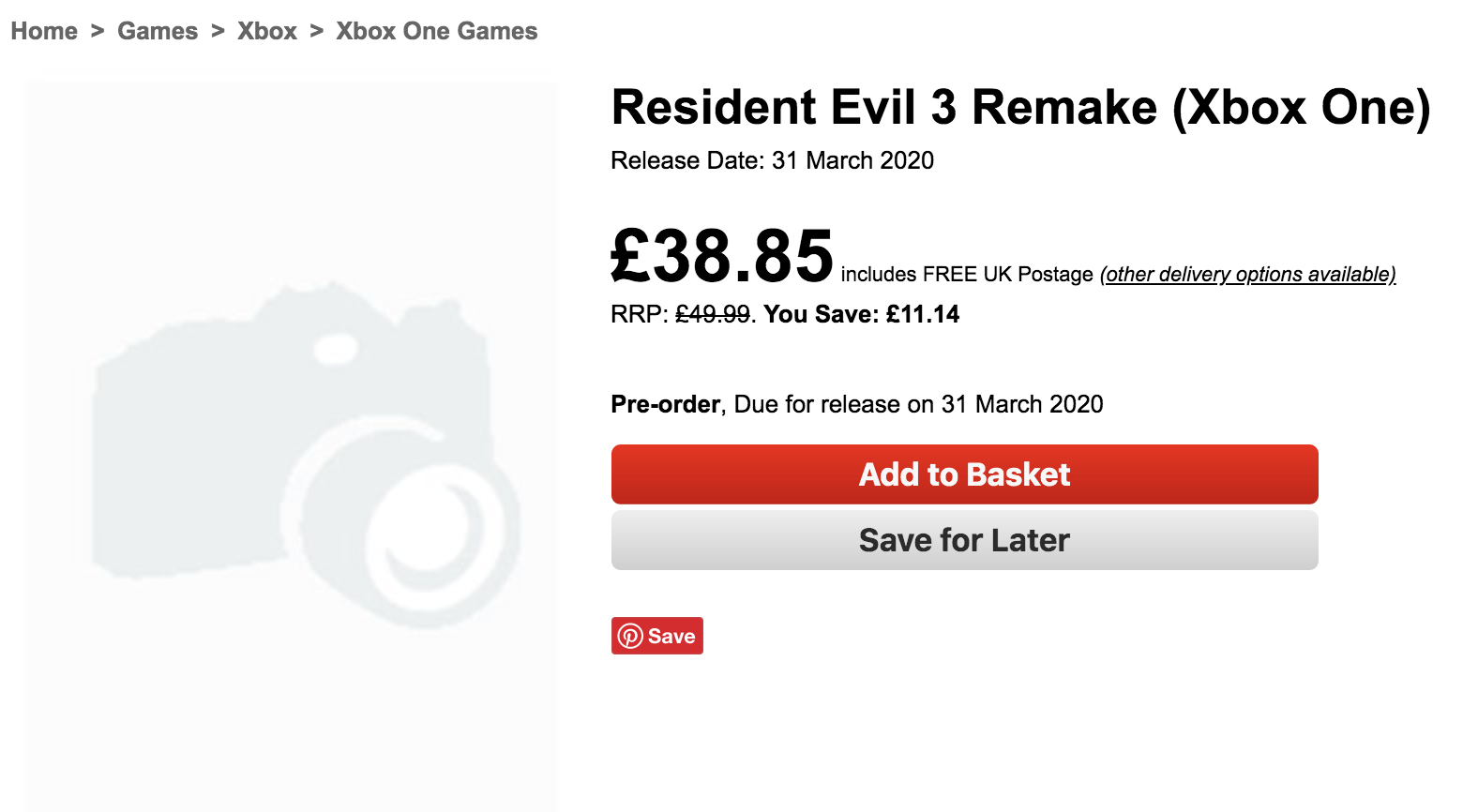The height and width of the screenshot is (812, 1463).
Task: Click the separator arrow after Games
Action: pos(218,31)
